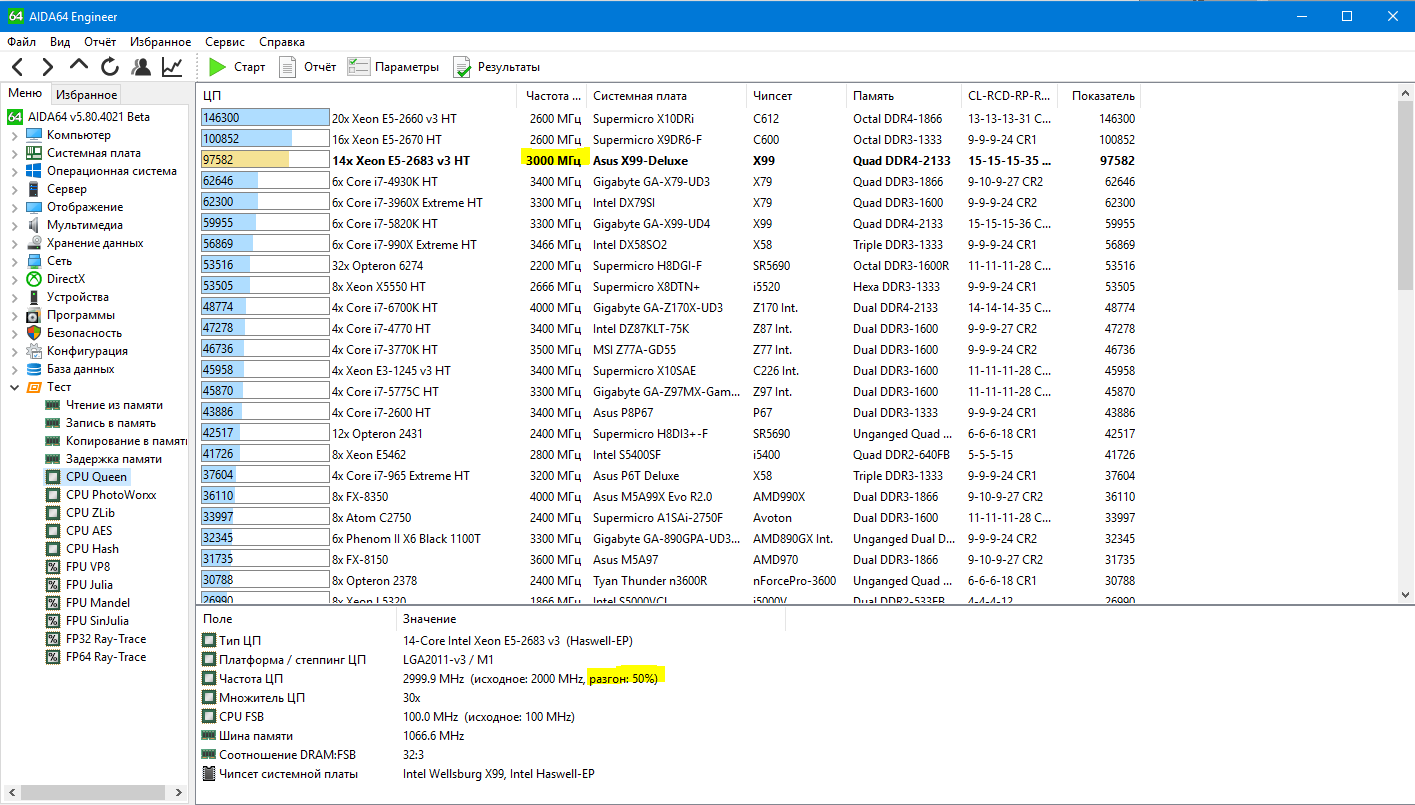Expand the Отображение tree node
The width and height of the screenshot is (1415, 805).
14,207
